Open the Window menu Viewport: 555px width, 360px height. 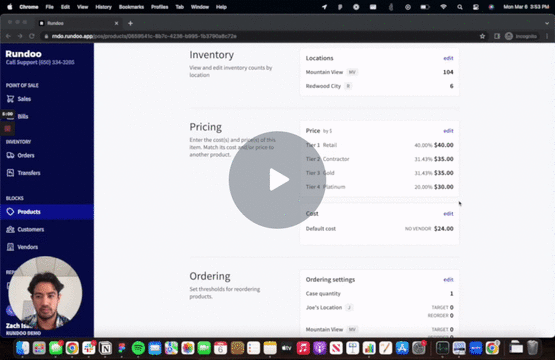click(200, 7)
